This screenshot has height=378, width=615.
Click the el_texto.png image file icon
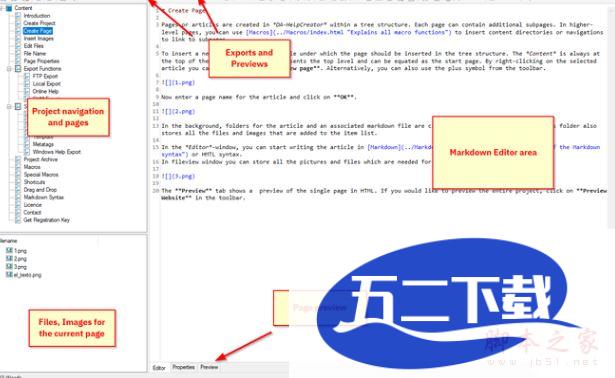[x=9, y=275]
